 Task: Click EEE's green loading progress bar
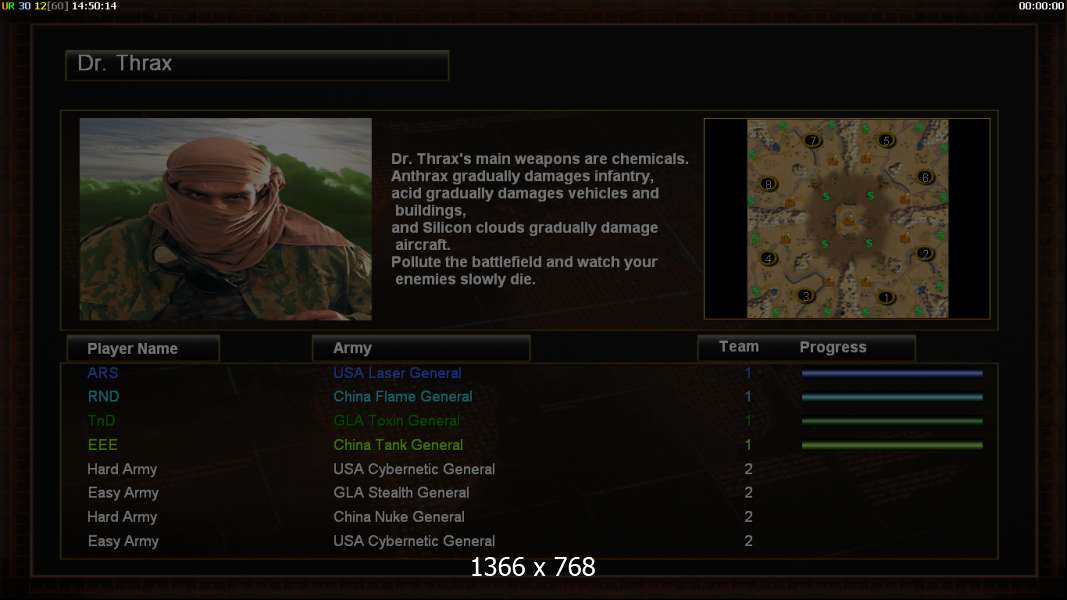(x=892, y=446)
